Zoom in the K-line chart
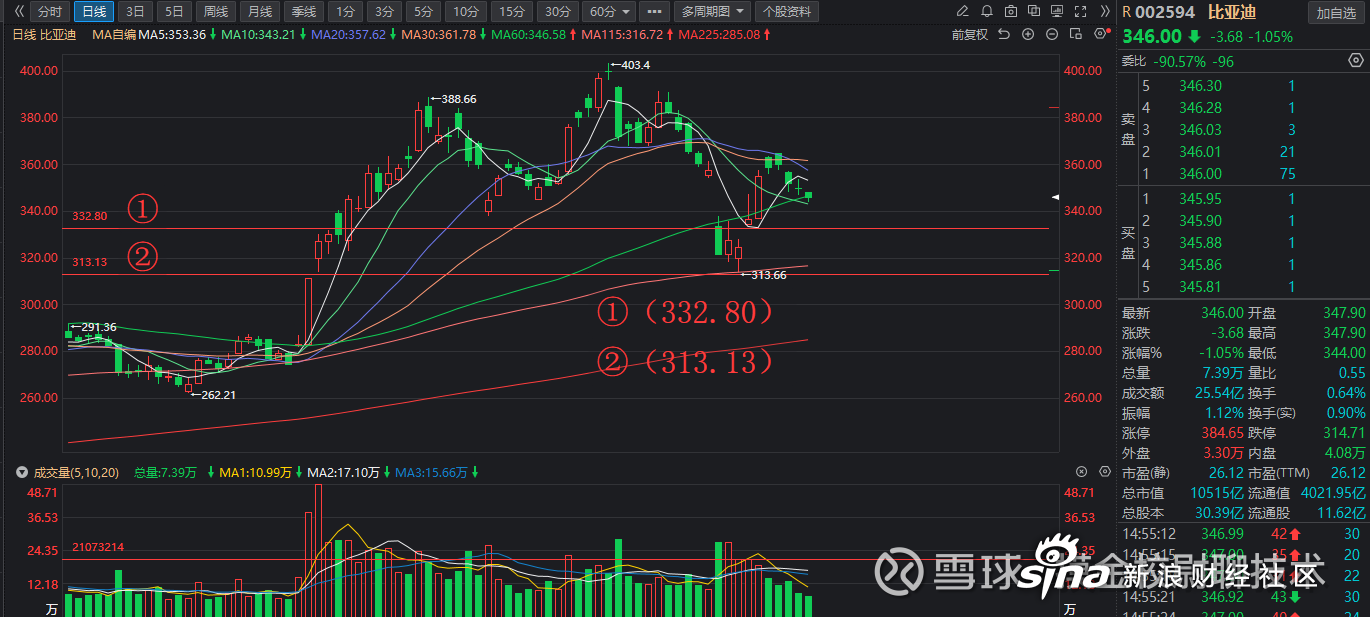Screen dimensions: 1370x617 (x=1028, y=34)
